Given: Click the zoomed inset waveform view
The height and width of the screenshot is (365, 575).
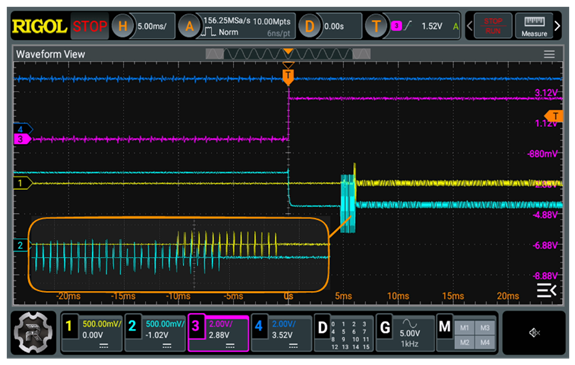Looking at the screenshot, I should click(179, 255).
